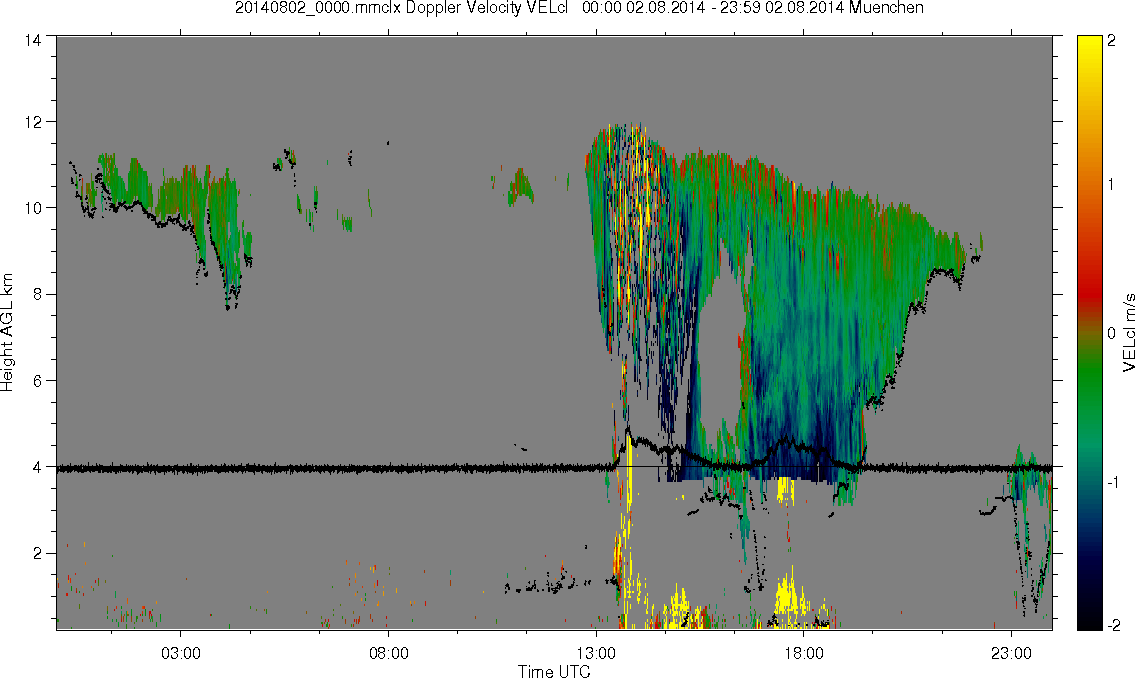This screenshot has height=678, width=1135.
Task: Click the 'Time UTC' axis label
Action: 554,671
